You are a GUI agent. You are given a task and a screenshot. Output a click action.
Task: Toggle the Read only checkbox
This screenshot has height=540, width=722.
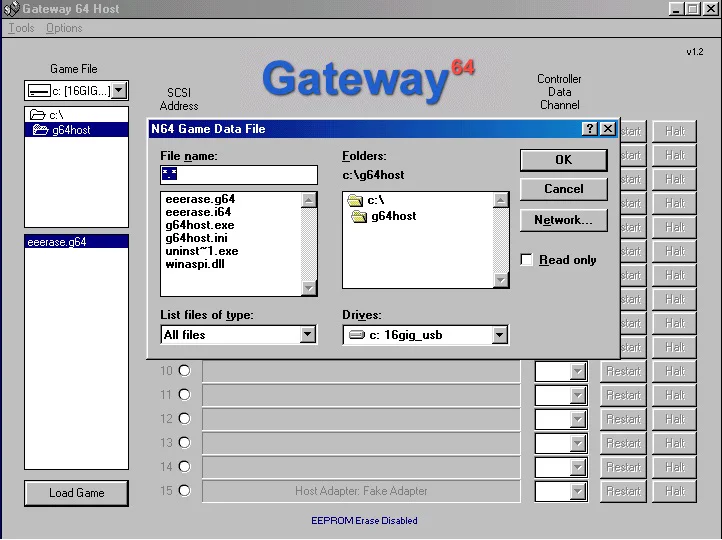(x=526, y=260)
